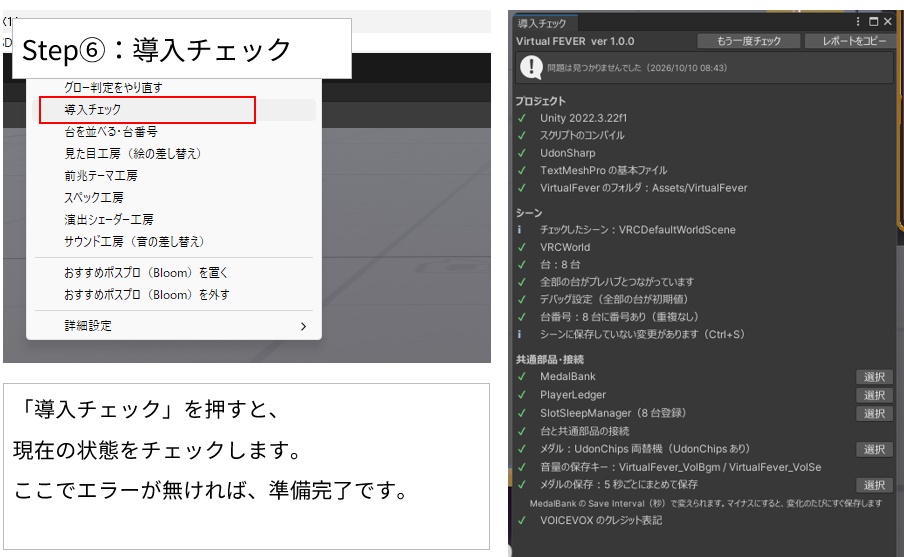Click the checkmark icon next to VRCWorld
The height and width of the screenshot is (557, 904).
(x=522, y=247)
